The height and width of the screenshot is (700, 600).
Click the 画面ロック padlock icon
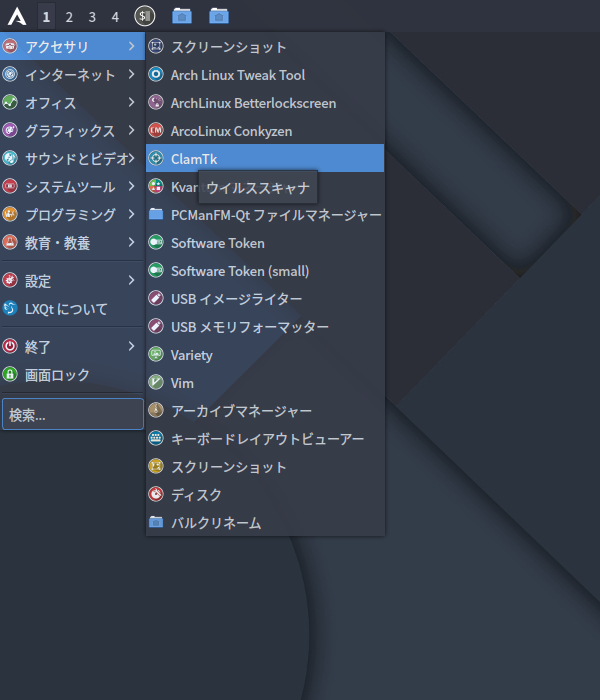10,374
